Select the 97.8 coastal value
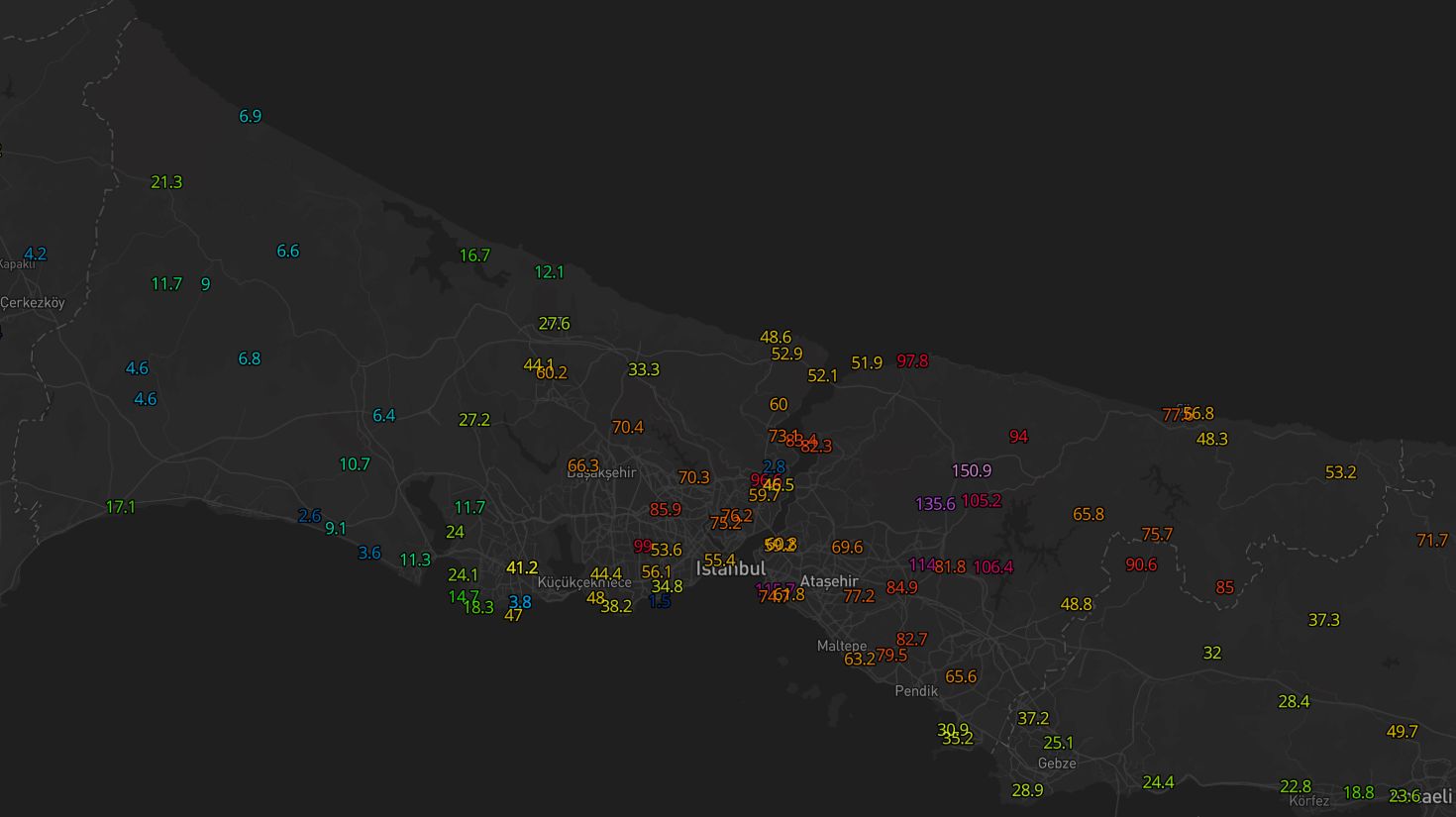Image resolution: width=1456 pixels, height=817 pixels. pos(912,361)
